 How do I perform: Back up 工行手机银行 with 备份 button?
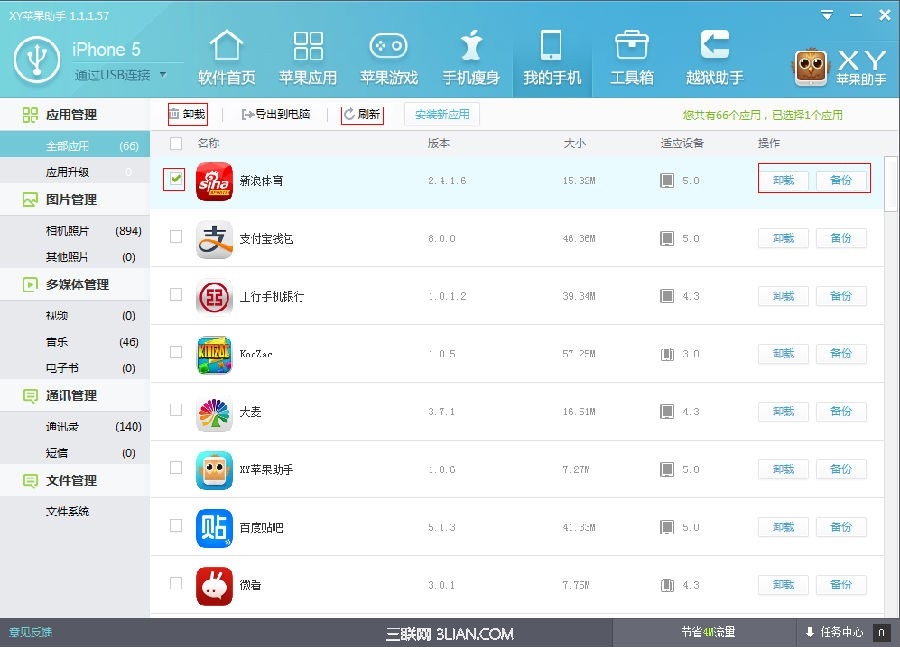click(x=841, y=296)
